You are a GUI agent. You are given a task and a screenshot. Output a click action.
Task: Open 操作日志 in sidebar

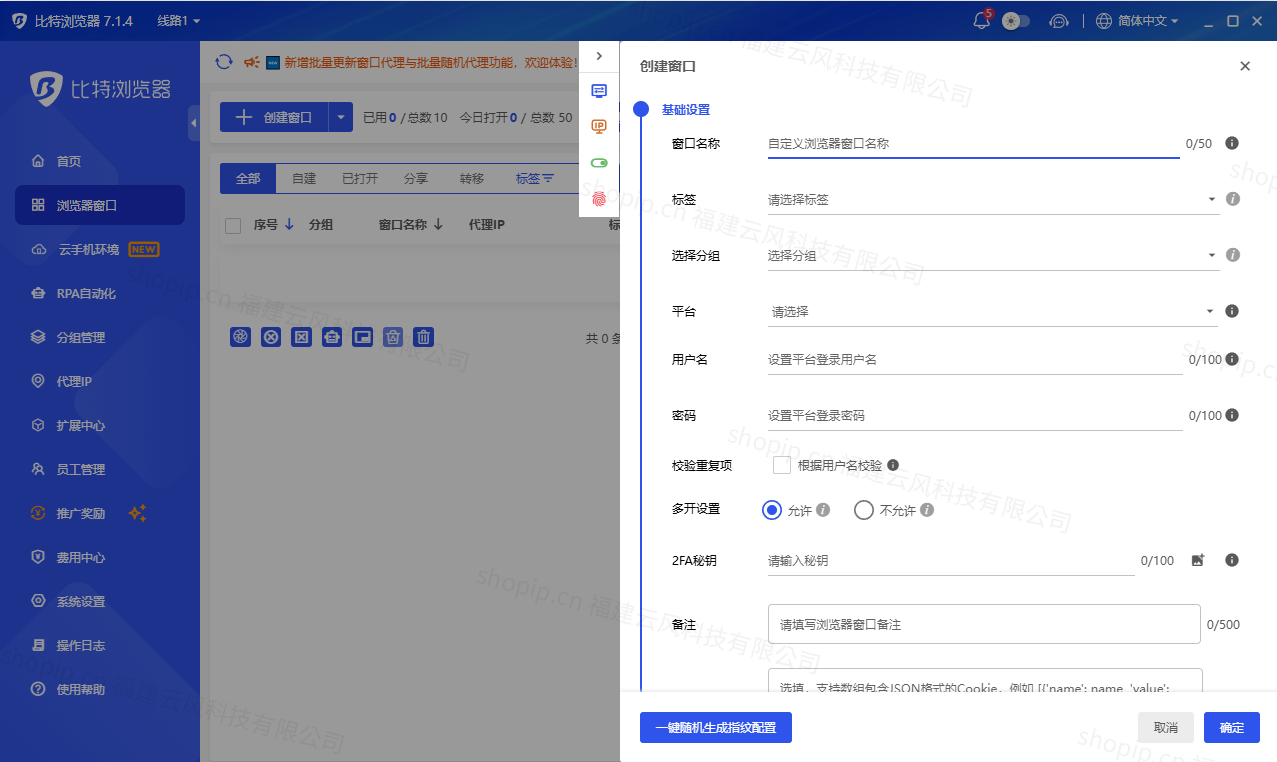(100, 645)
